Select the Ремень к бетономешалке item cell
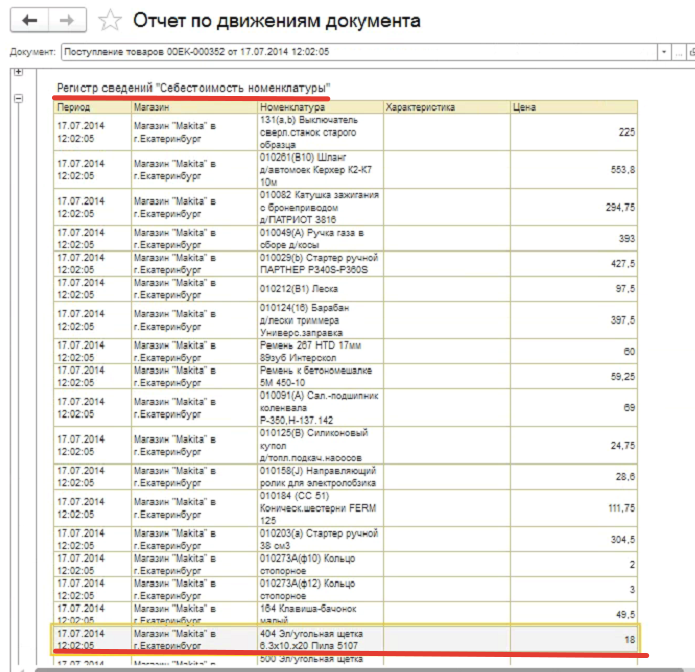The width and height of the screenshot is (695, 672). (319, 377)
